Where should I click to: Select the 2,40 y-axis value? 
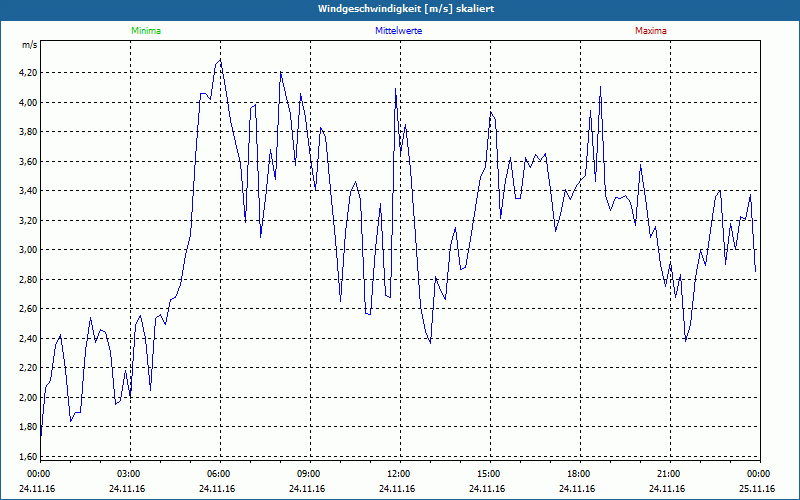pyautogui.click(x=28, y=338)
